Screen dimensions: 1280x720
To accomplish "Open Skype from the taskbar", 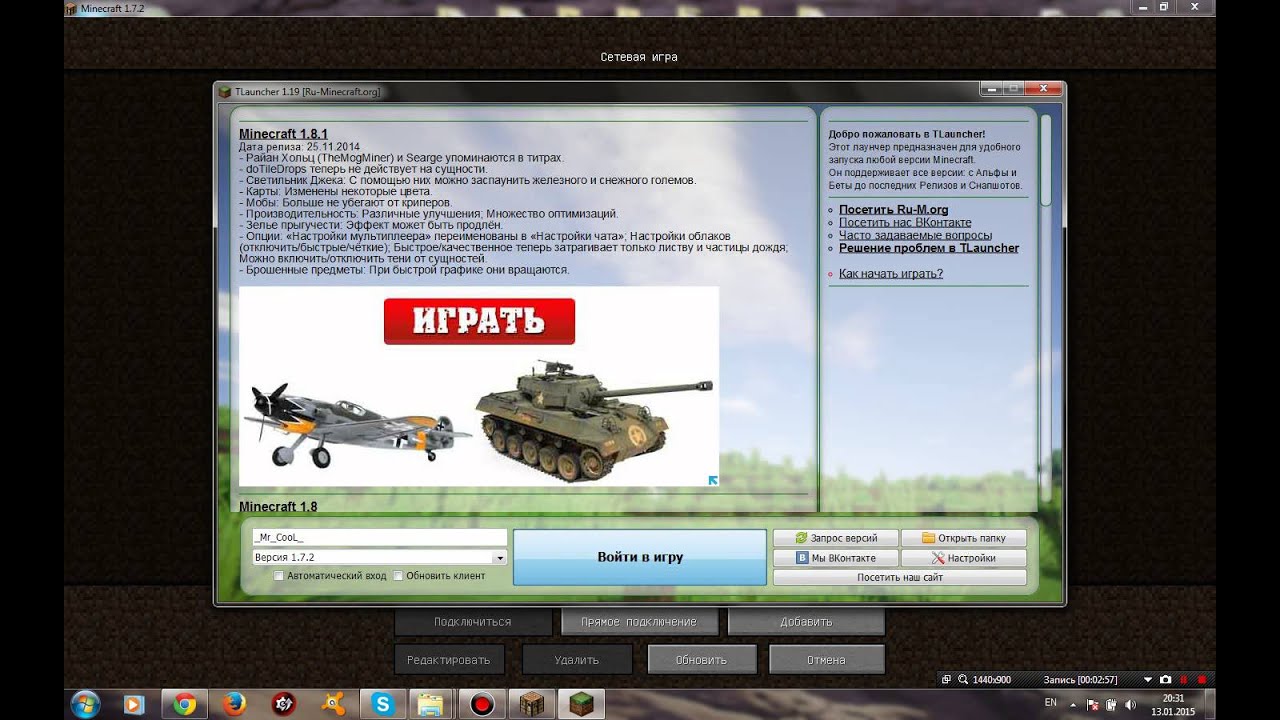I will (383, 704).
